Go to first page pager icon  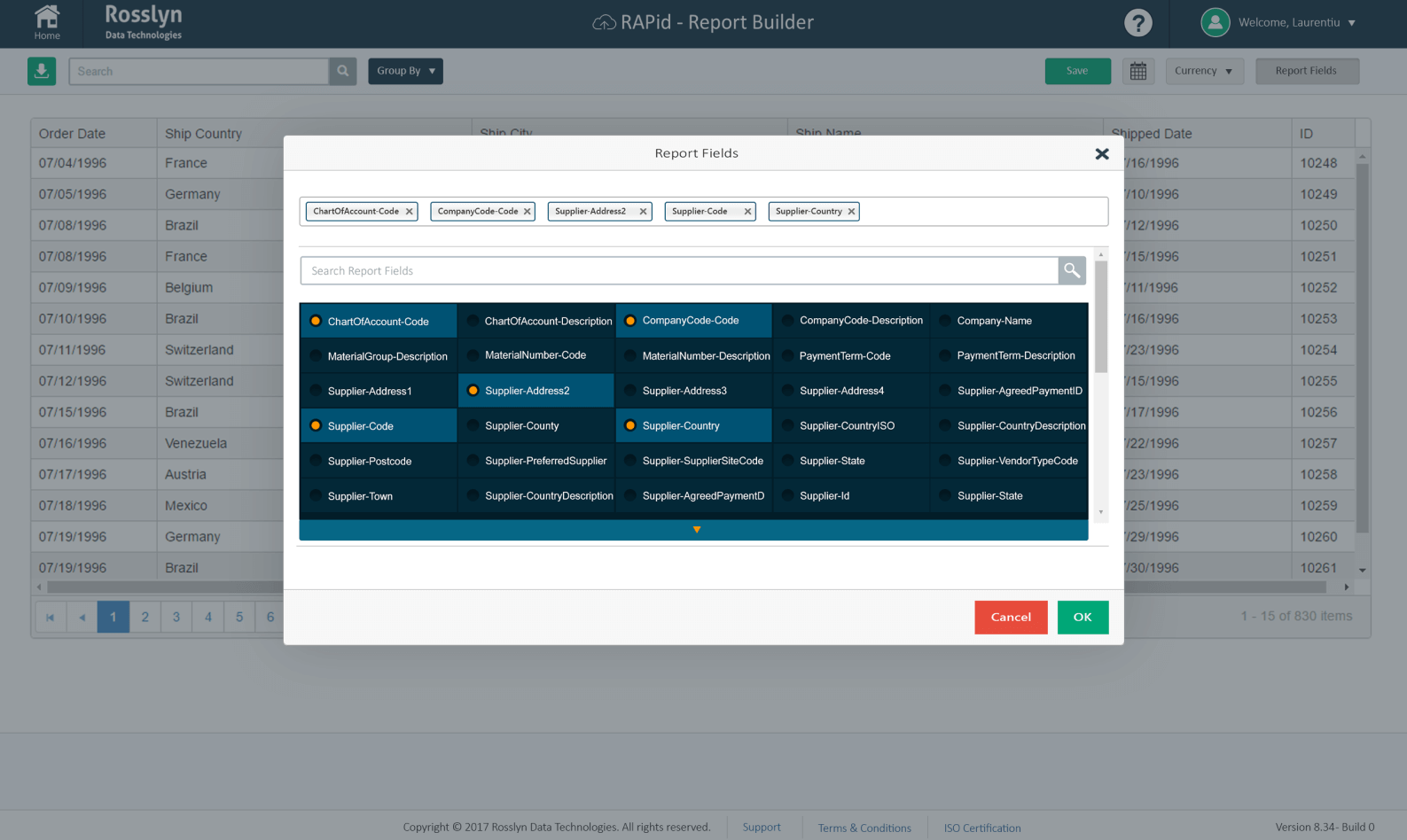point(51,617)
